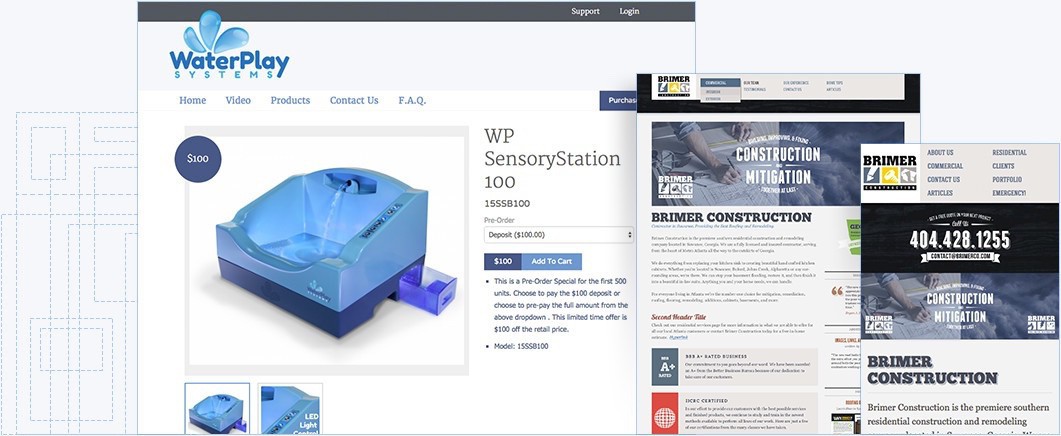Click the $100 price badge circle
Viewport: 1061px width, 436px height.
point(198,159)
